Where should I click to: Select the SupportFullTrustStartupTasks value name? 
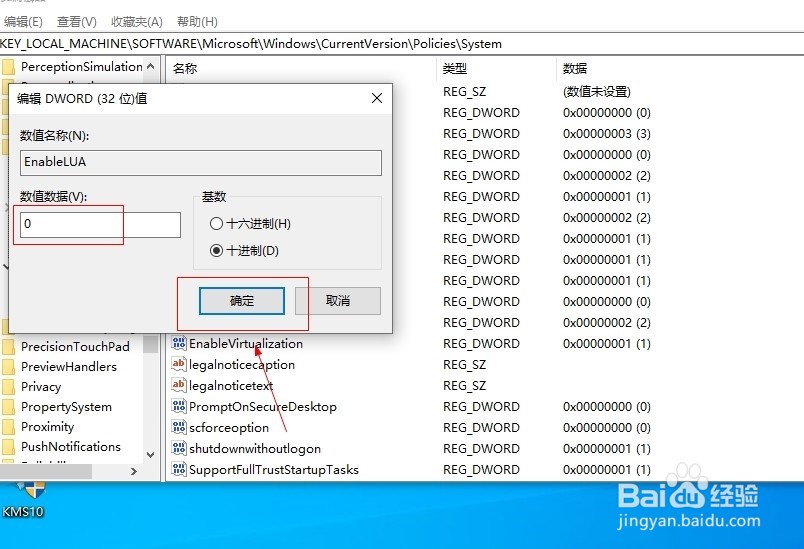(274, 470)
